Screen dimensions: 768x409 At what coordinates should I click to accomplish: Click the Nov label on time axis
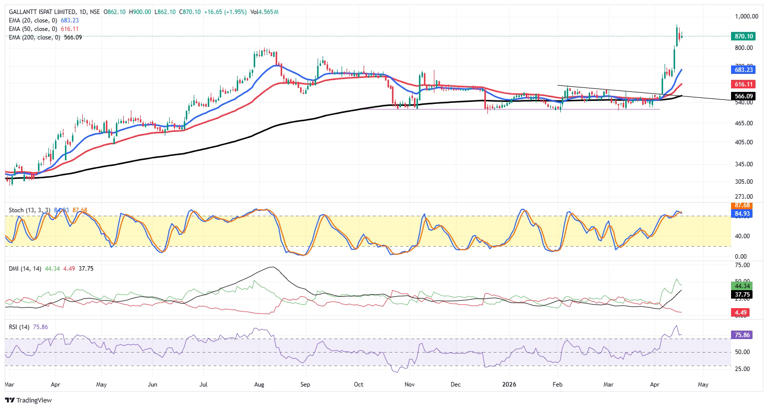tap(409, 385)
